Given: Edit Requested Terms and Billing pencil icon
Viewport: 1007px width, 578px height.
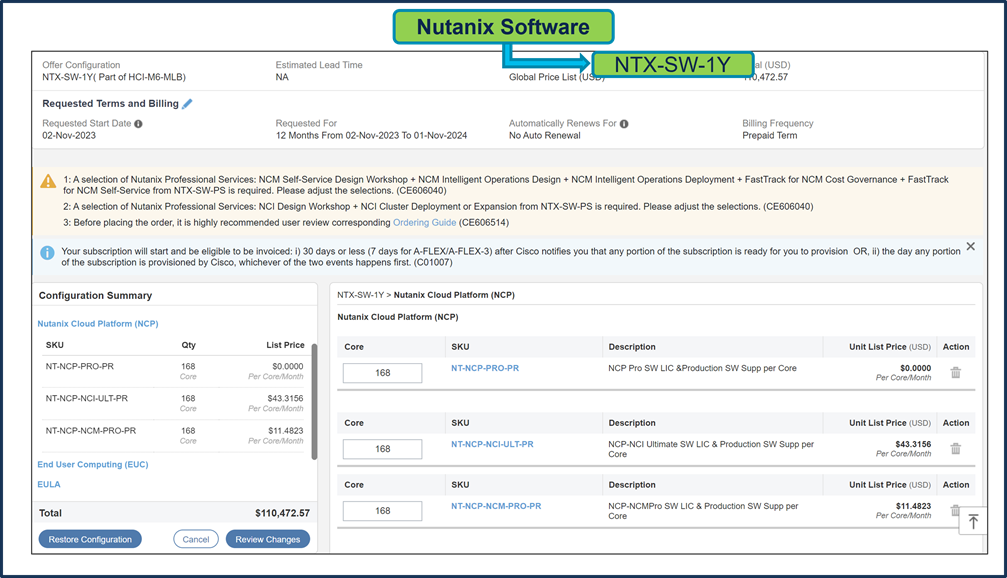Looking at the screenshot, I should (x=187, y=104).
